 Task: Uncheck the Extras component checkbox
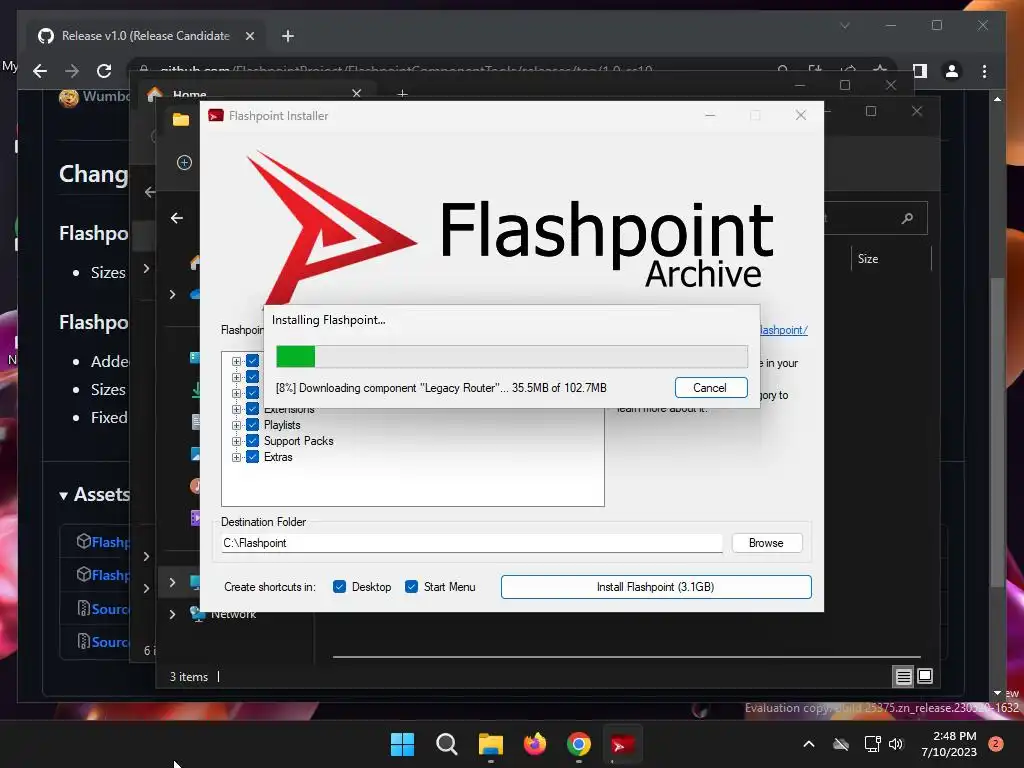point(253,457)
